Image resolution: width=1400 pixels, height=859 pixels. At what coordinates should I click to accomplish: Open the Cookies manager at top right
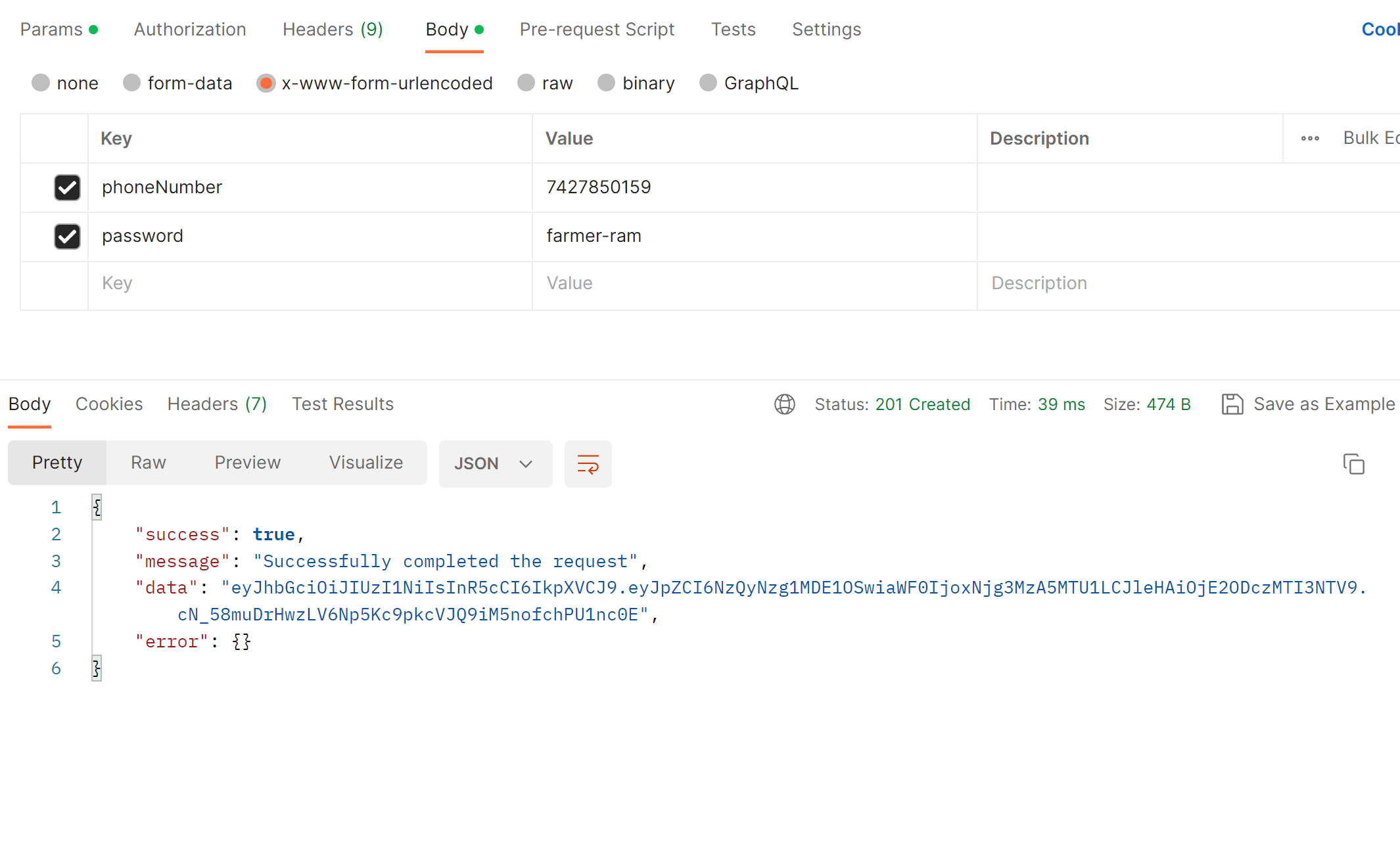[1380, 29]
